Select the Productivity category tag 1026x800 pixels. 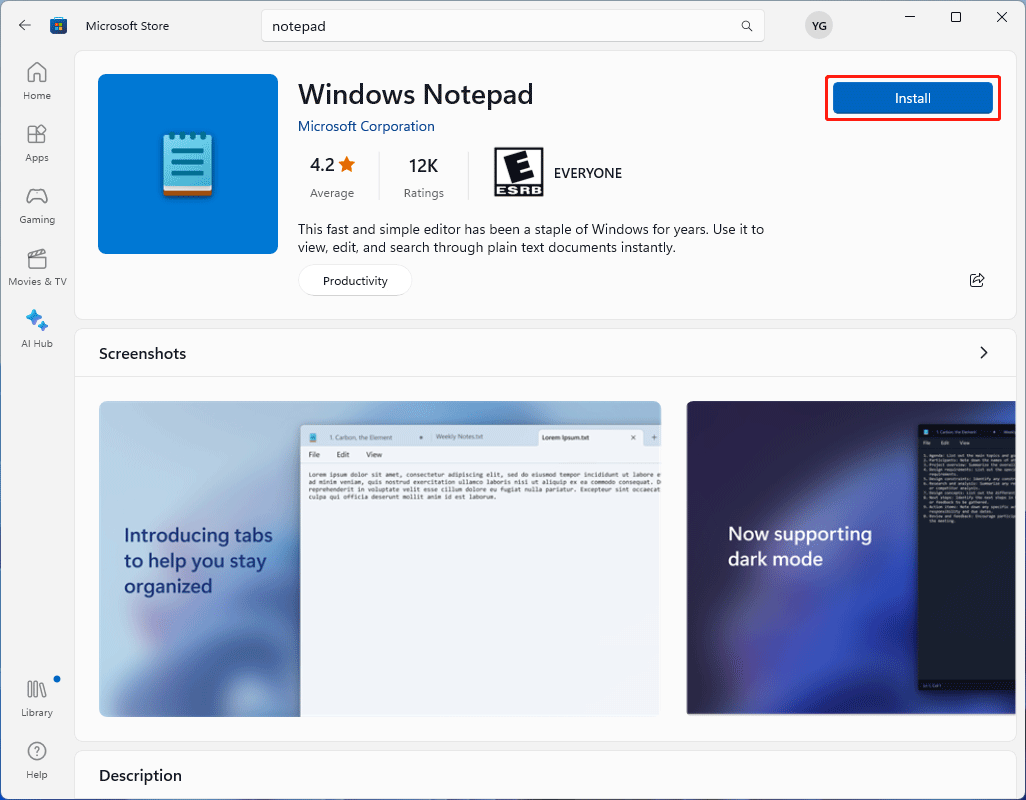point(354,280)
